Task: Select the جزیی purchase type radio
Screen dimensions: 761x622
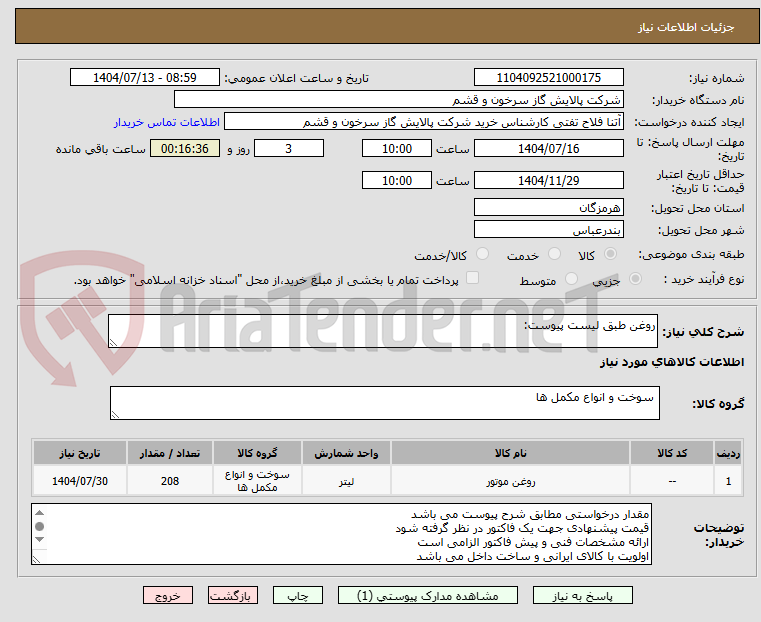Action: click(x=635, y=278)
